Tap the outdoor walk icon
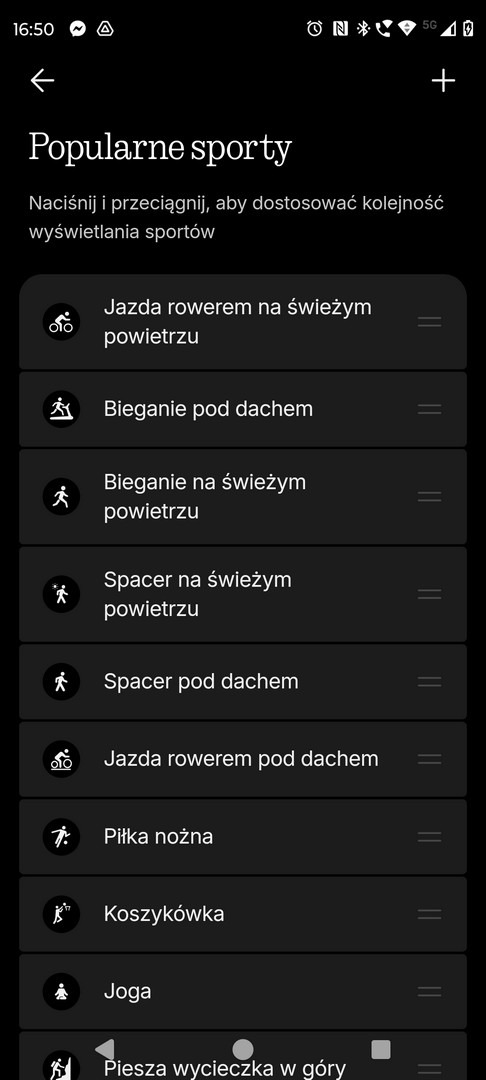 (61, 594)
